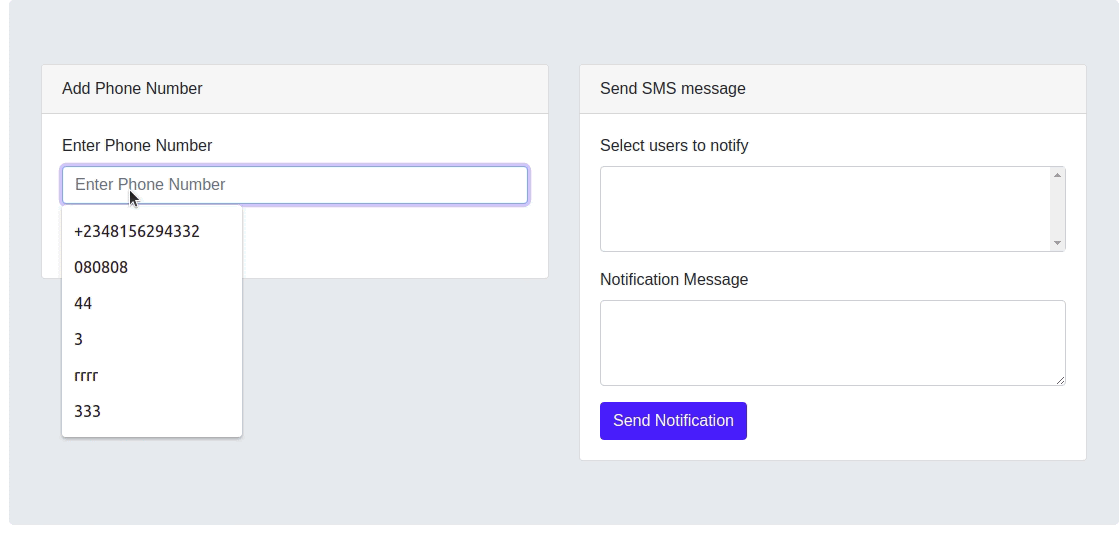This screenshot has height=554, width=1120.
Task: Click the users listbox scrollbar track
Action: point(1057,209)
